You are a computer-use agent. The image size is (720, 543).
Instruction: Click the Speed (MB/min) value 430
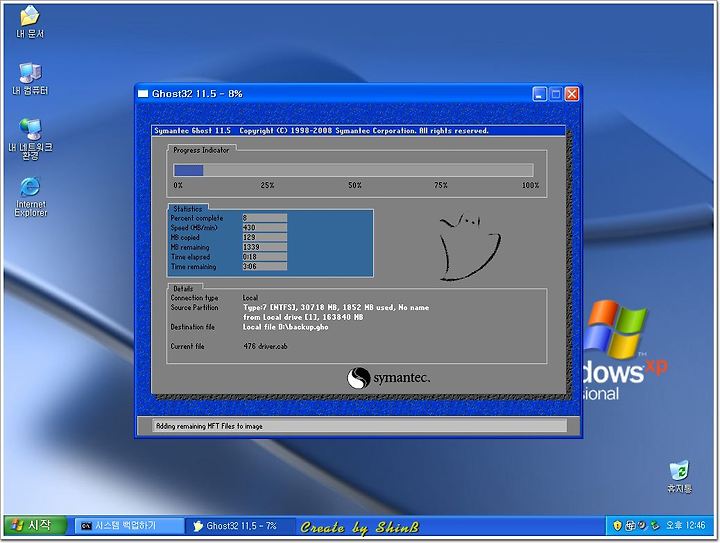264,228
